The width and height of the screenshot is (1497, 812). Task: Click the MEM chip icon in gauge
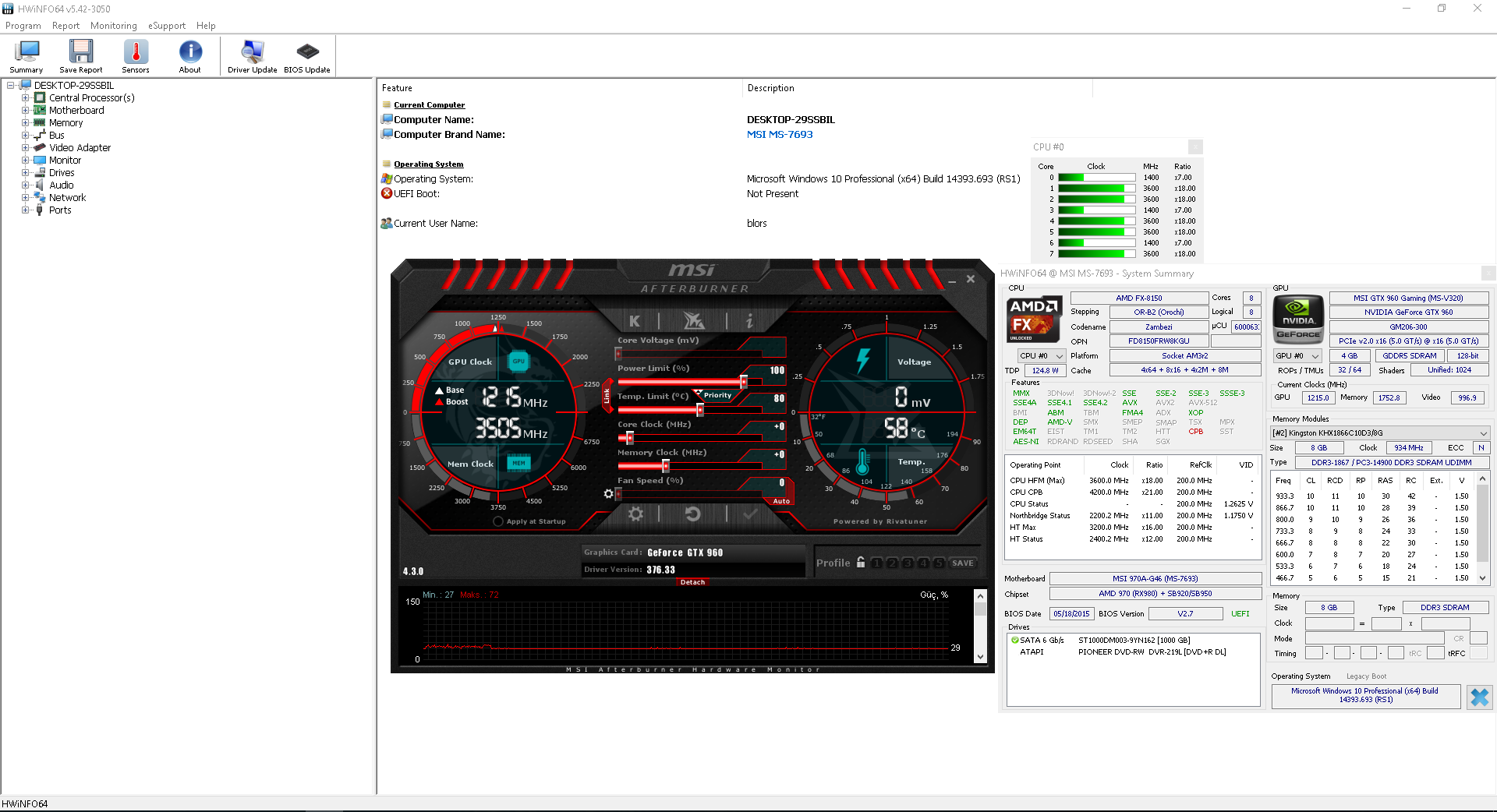click(x=518, y=463)
